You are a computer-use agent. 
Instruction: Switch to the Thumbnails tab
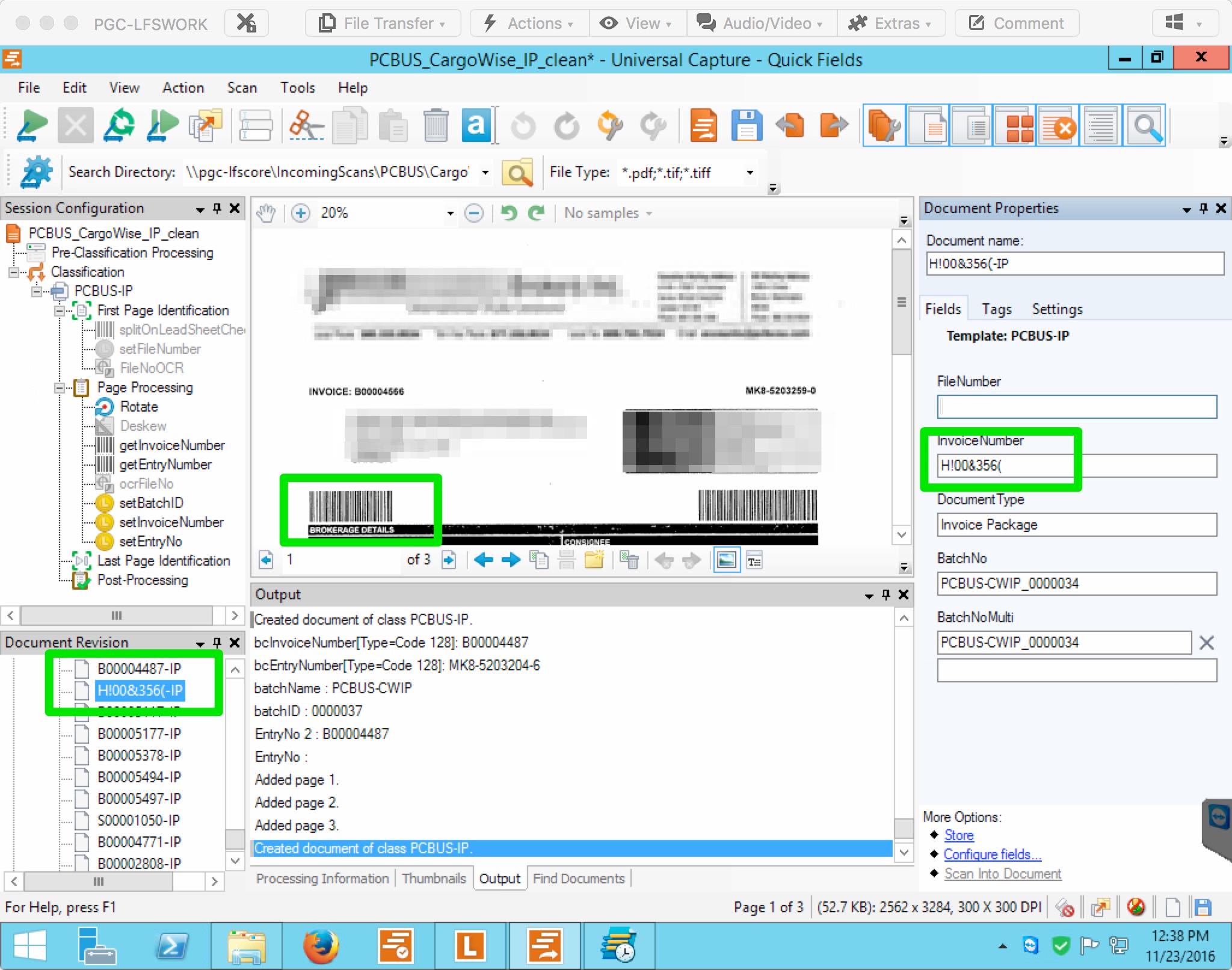pos(434,879)
